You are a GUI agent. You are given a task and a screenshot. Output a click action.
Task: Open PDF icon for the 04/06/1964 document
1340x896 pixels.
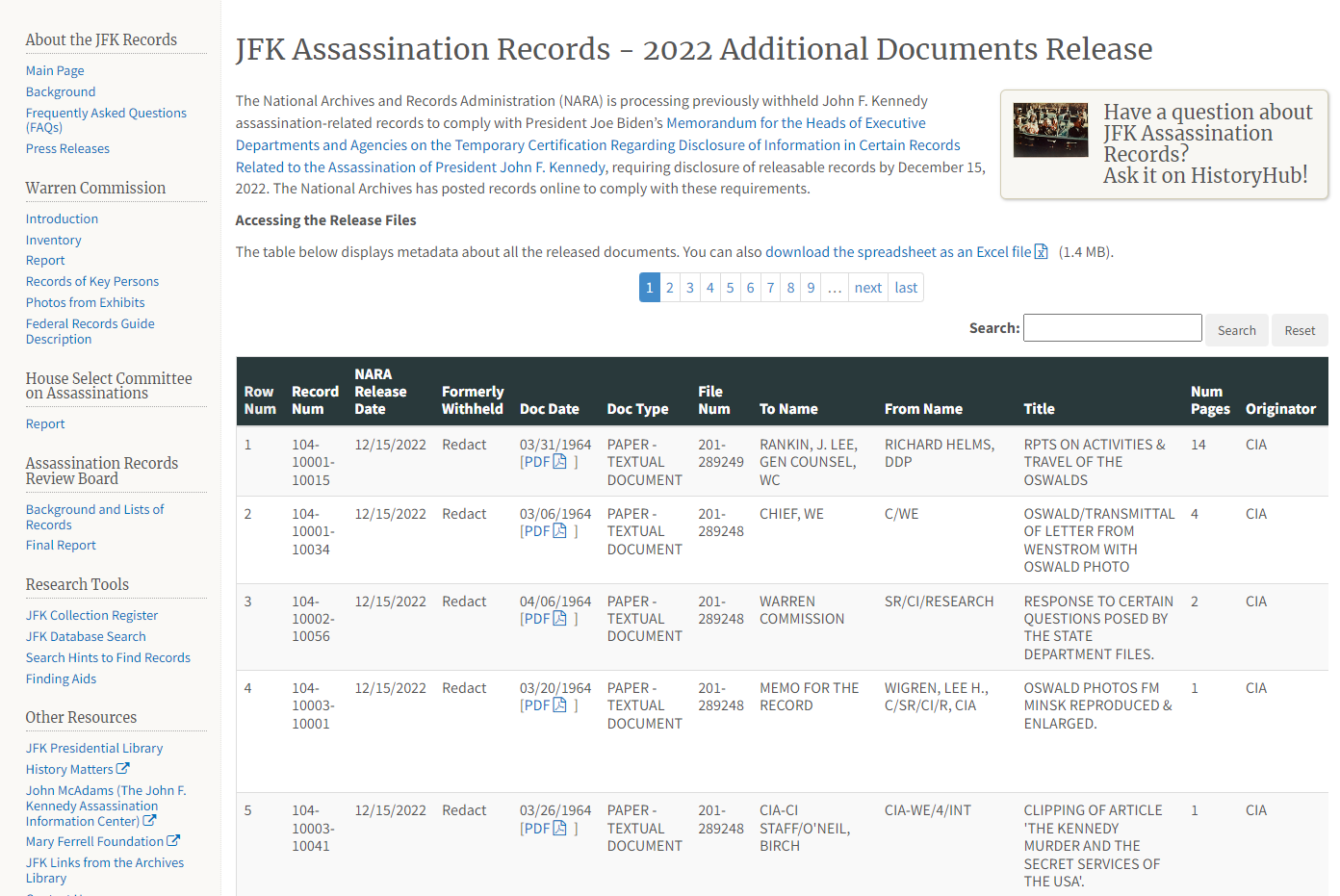coord(560,619)
